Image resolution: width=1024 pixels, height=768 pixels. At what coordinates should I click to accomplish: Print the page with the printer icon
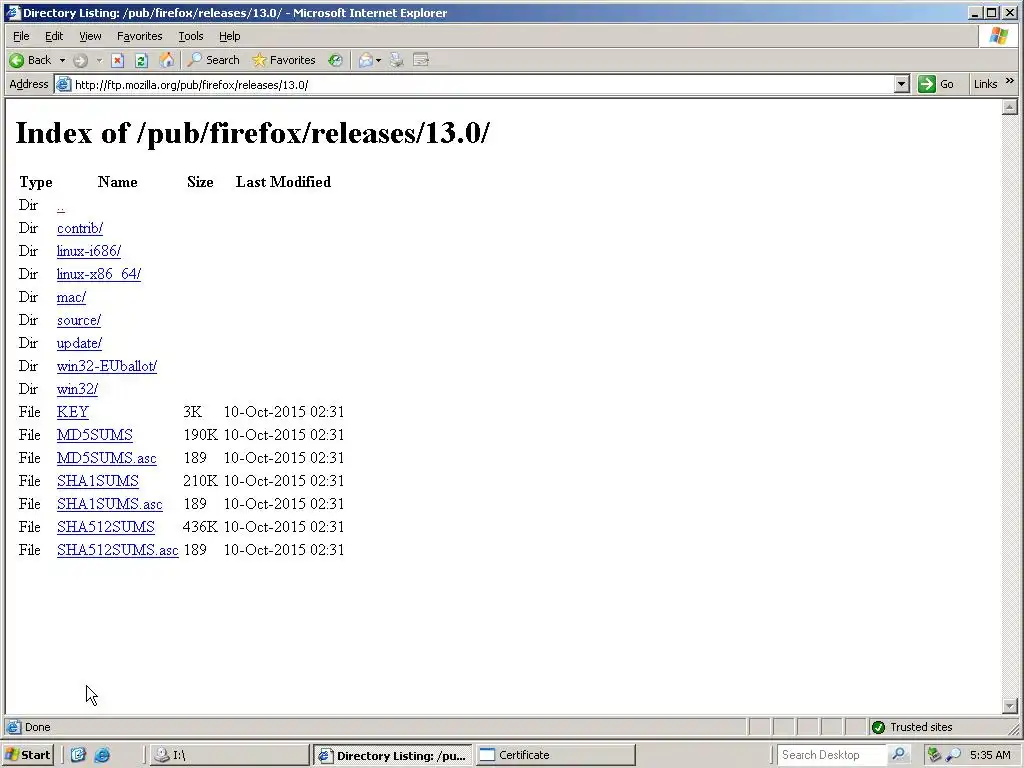396,61
